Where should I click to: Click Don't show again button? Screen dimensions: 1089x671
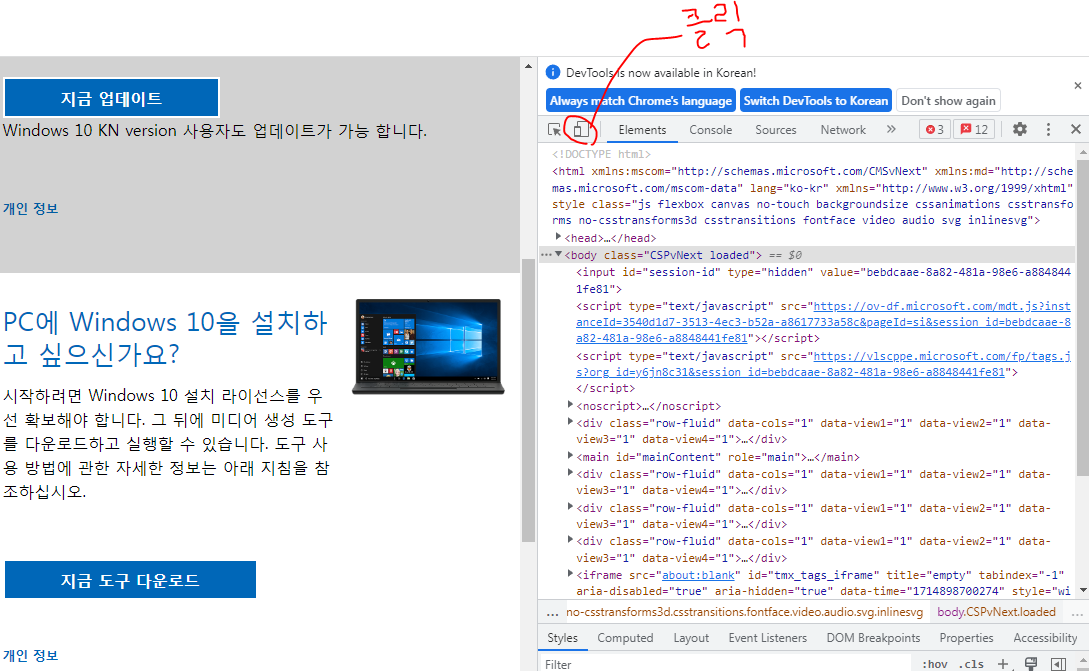(948, 101)
